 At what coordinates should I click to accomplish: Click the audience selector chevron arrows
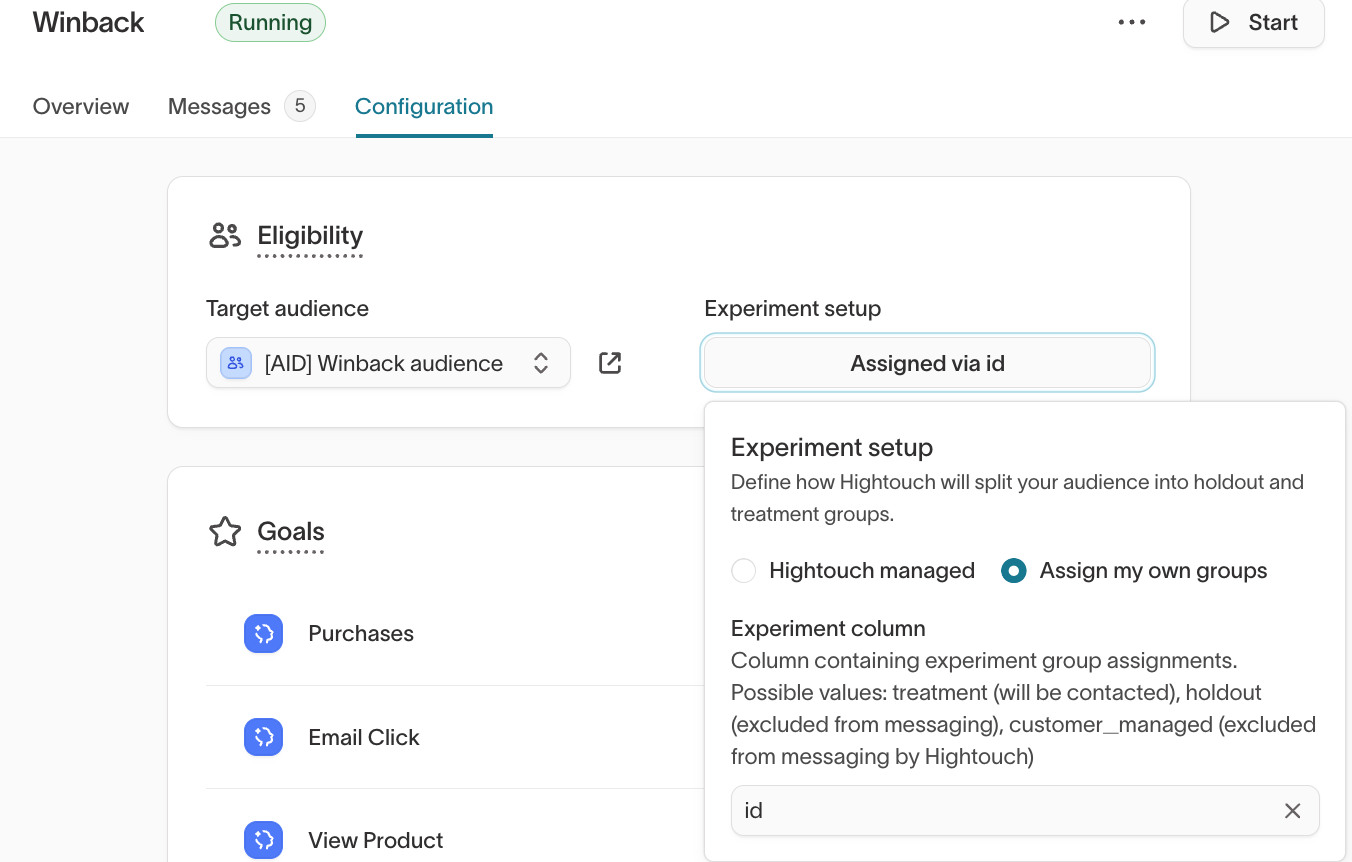point(541,363)
